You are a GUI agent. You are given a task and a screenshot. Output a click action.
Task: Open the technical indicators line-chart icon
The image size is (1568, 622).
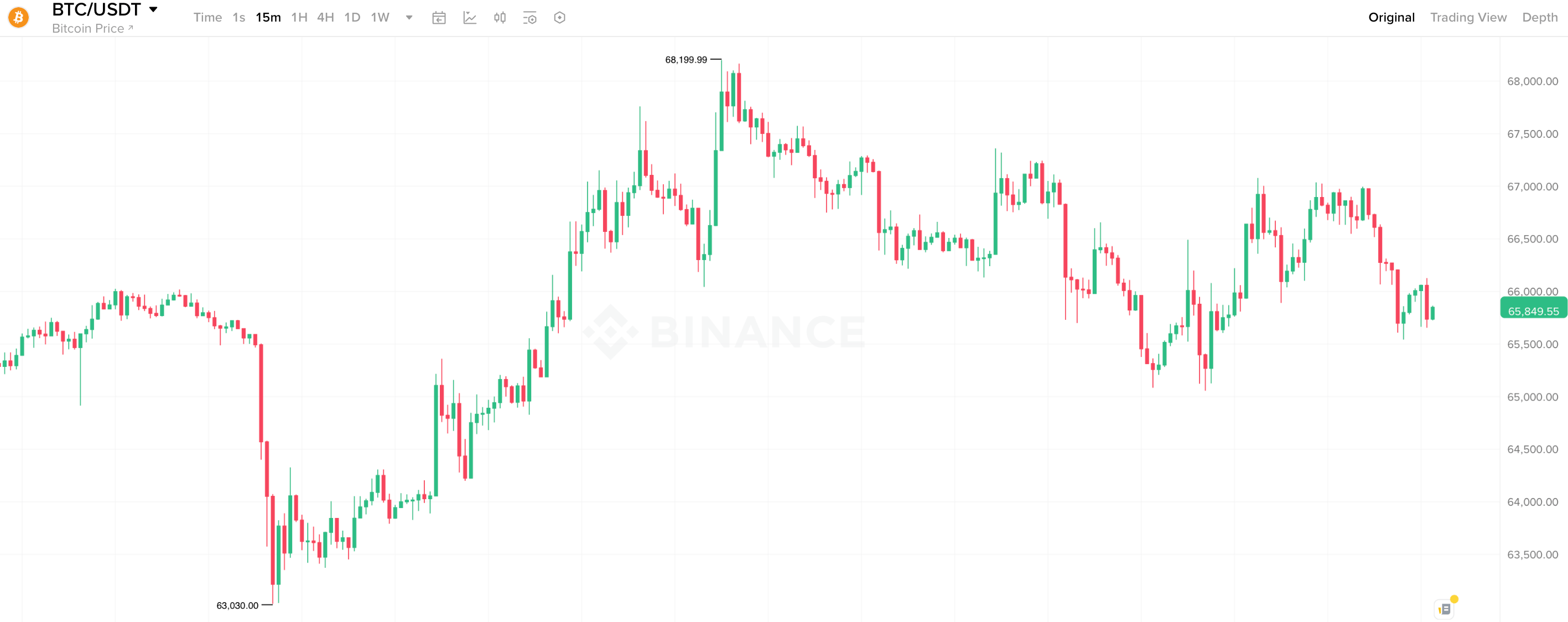click(469, 18)
